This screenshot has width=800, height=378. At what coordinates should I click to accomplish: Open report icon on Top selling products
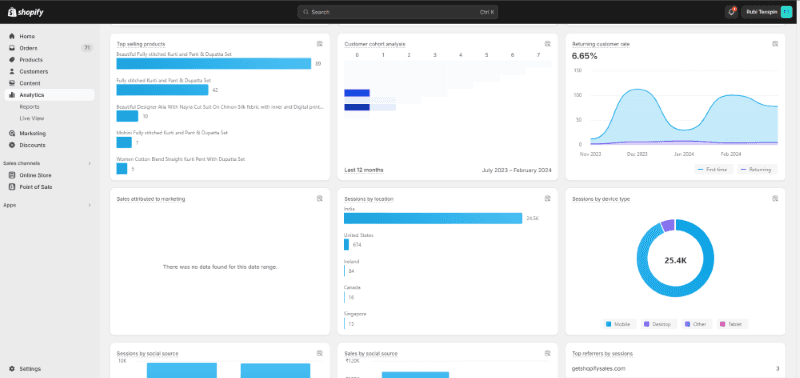tap(319, 44)
